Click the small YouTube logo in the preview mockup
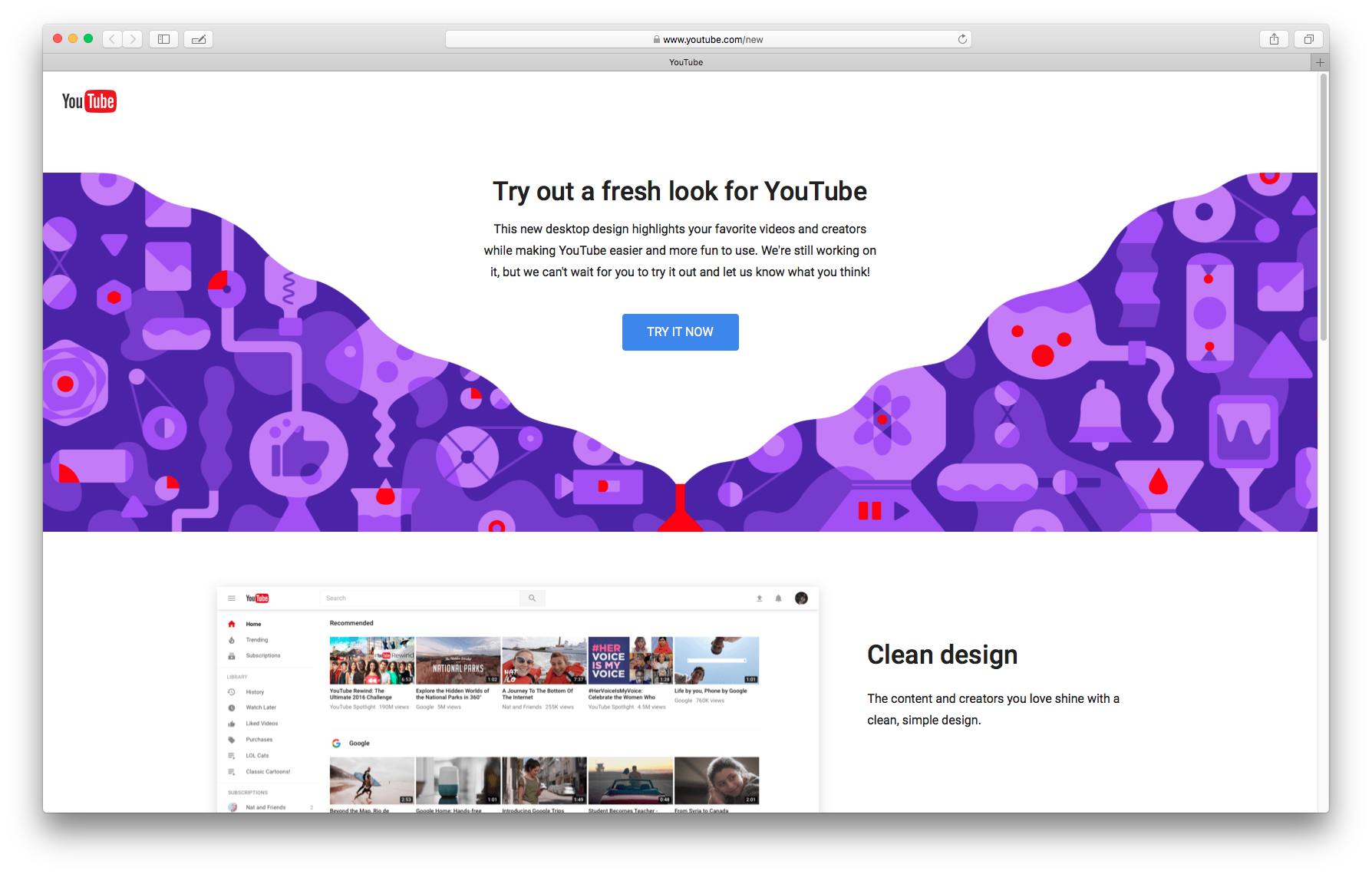 click(x=257, y=599)
